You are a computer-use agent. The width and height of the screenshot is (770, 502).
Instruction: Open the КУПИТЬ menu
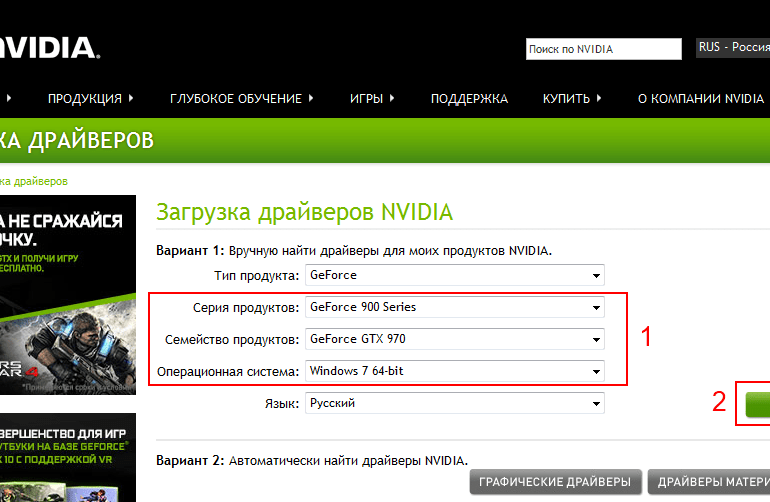pos(571,99)
